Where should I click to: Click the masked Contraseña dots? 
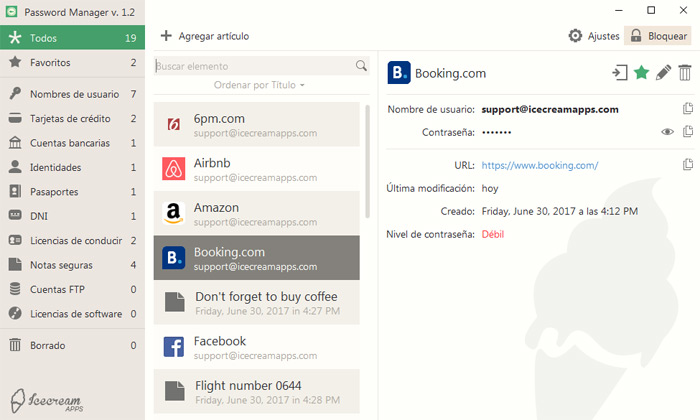(x=496, y=132)
